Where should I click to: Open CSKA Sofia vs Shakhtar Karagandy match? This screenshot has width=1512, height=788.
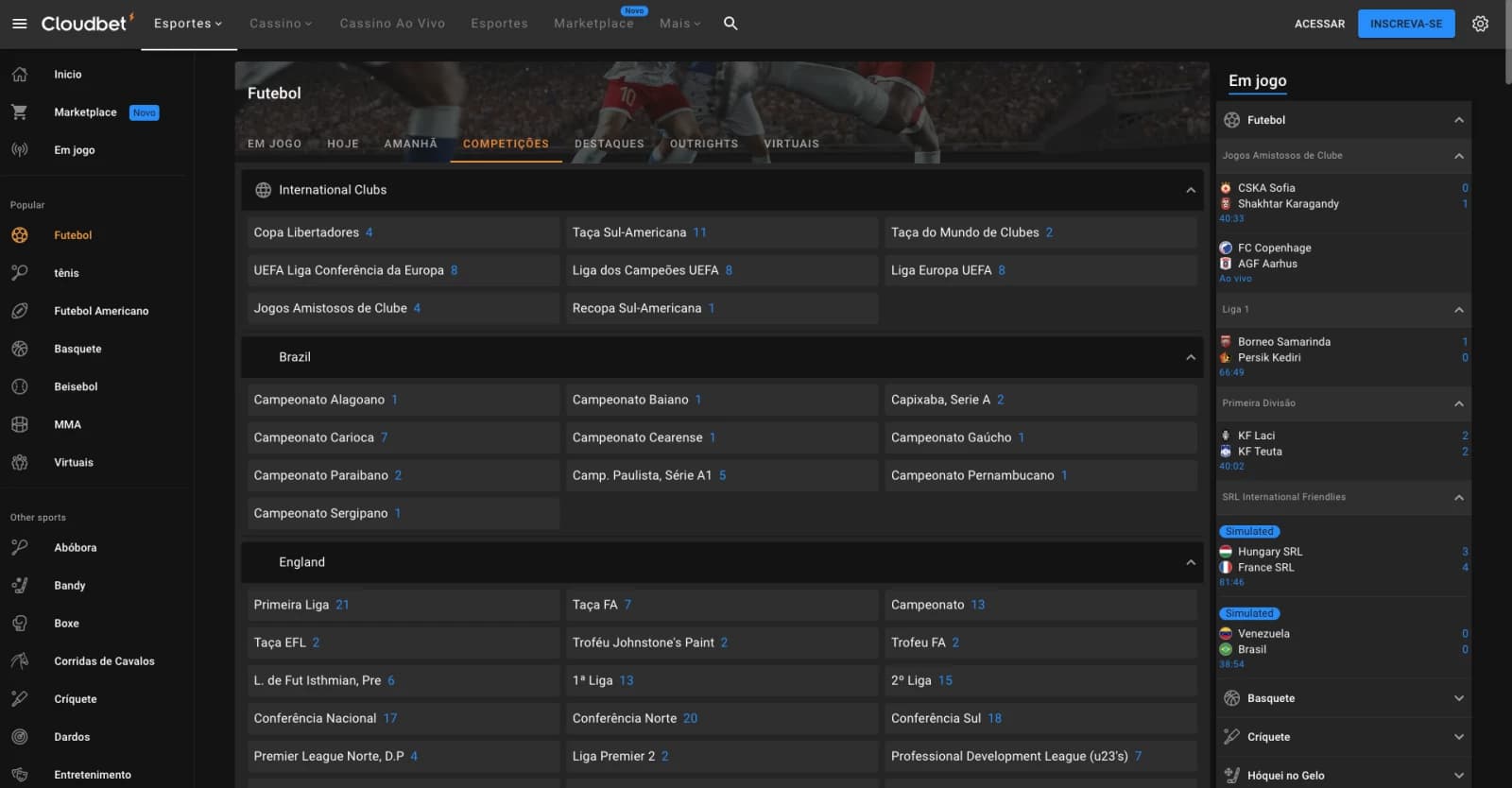click(x=1344, y=202)
